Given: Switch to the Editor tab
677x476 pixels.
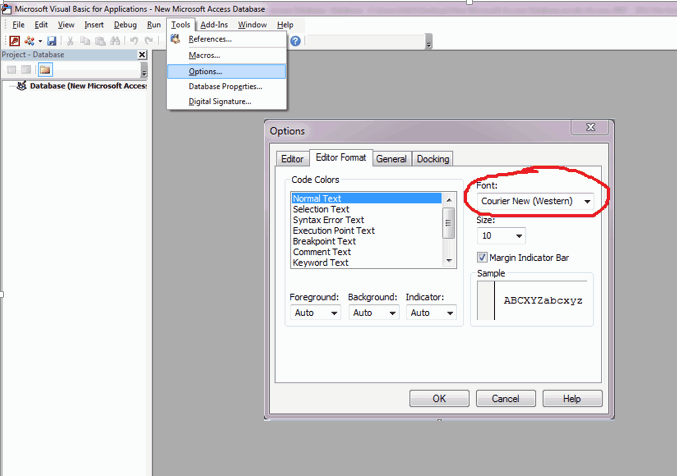Looking at the screenshot, I should click(292, 159).
